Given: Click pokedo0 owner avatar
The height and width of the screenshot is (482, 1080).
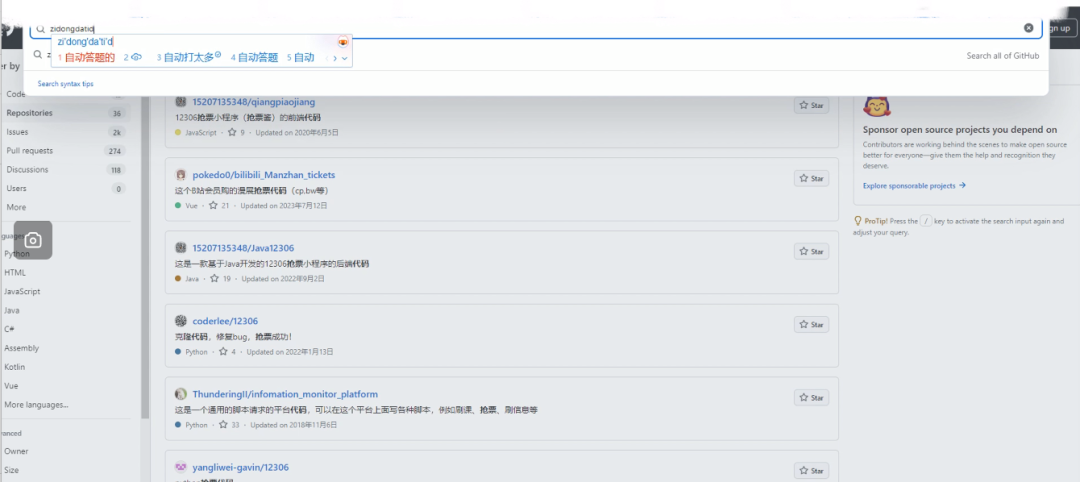Looking at the screenshot, I should [181, 175].
